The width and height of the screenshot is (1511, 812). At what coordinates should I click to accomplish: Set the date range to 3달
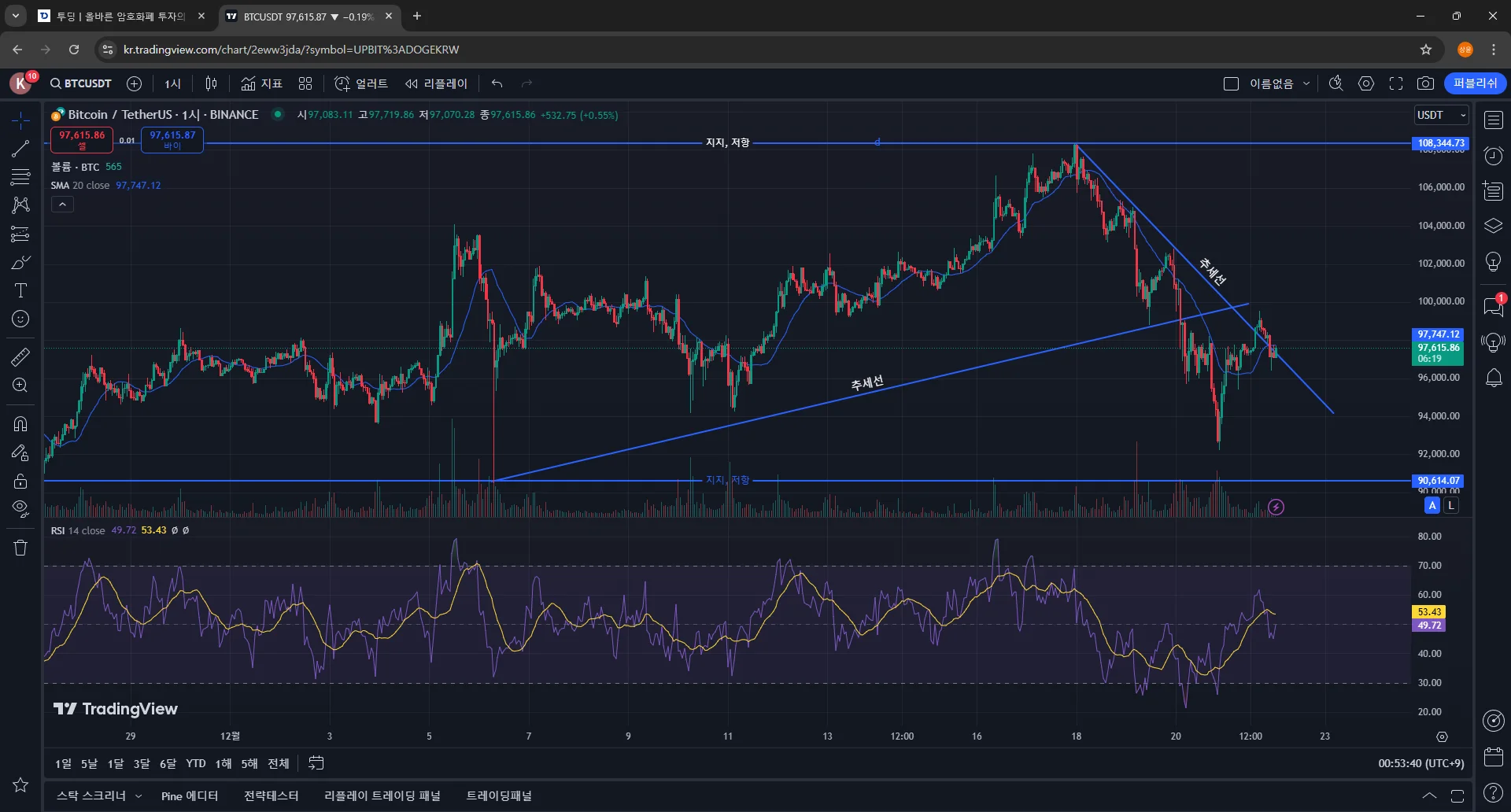click(142, 763)
